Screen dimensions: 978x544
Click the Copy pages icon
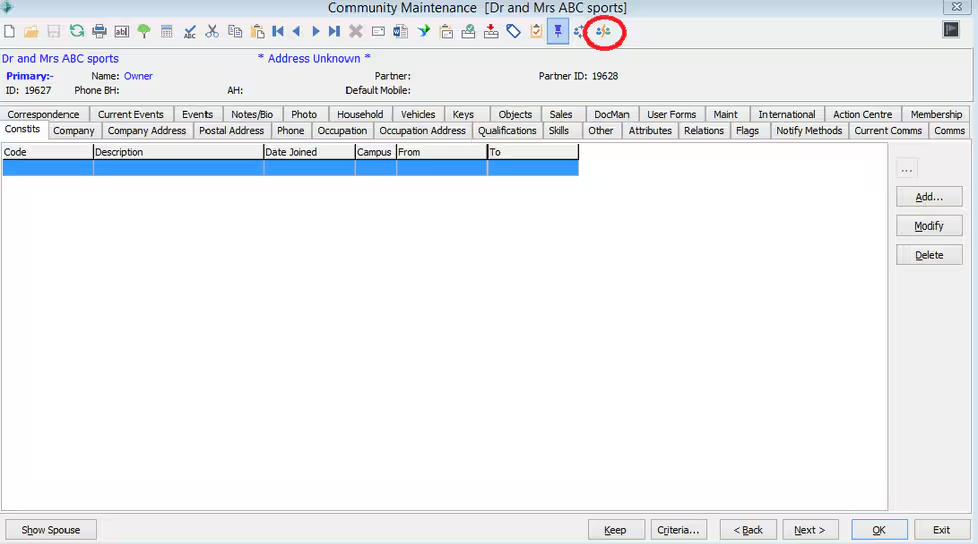pos(235,31)
